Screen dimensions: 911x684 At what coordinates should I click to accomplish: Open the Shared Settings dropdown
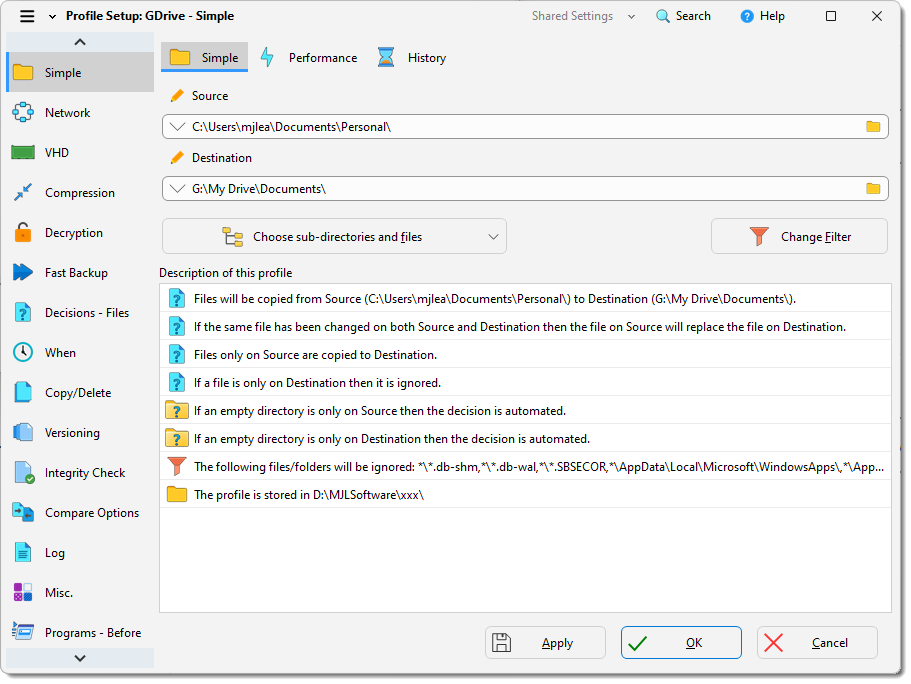click(x=583, y=15)
